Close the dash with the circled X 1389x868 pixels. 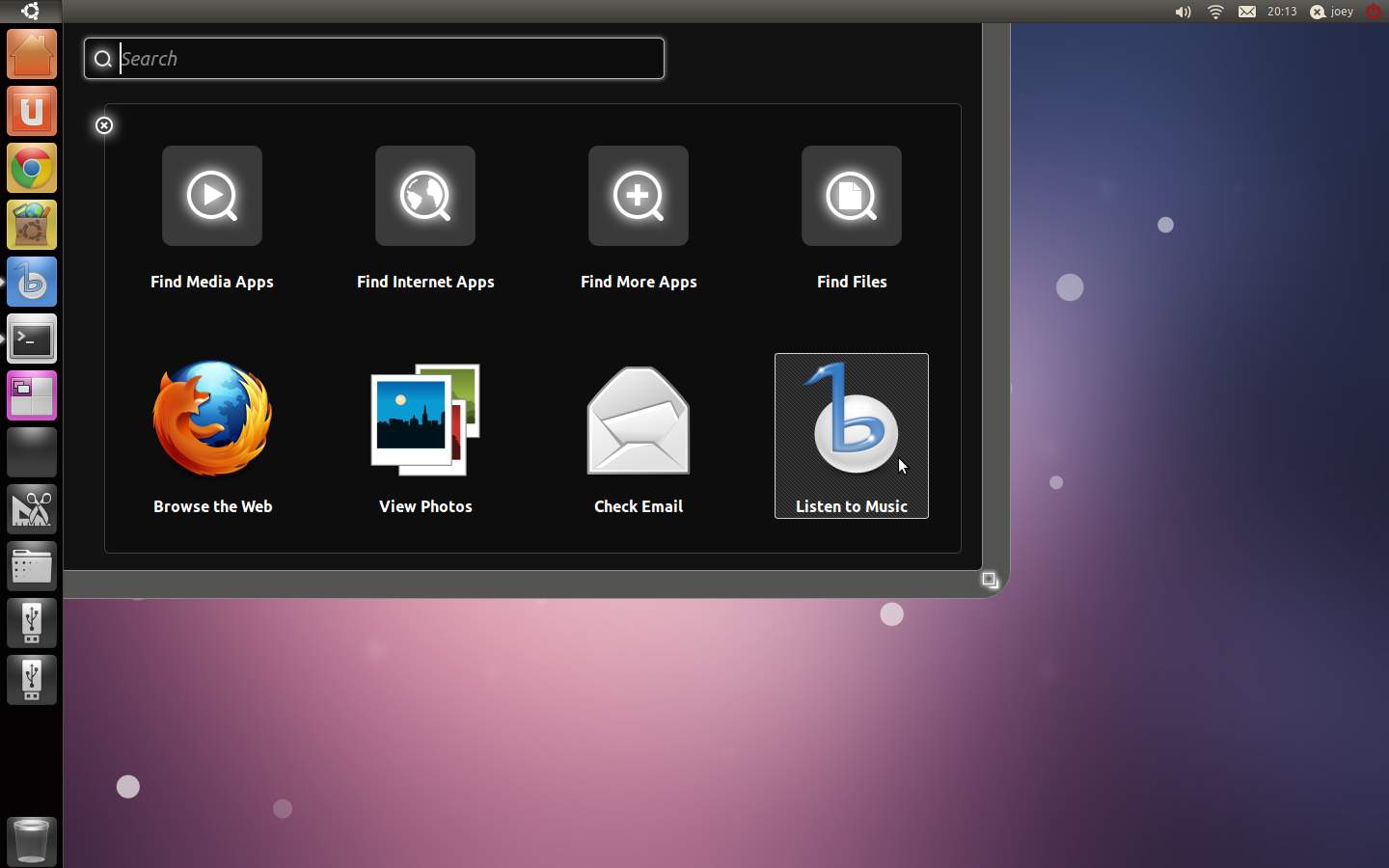[104, 125]
